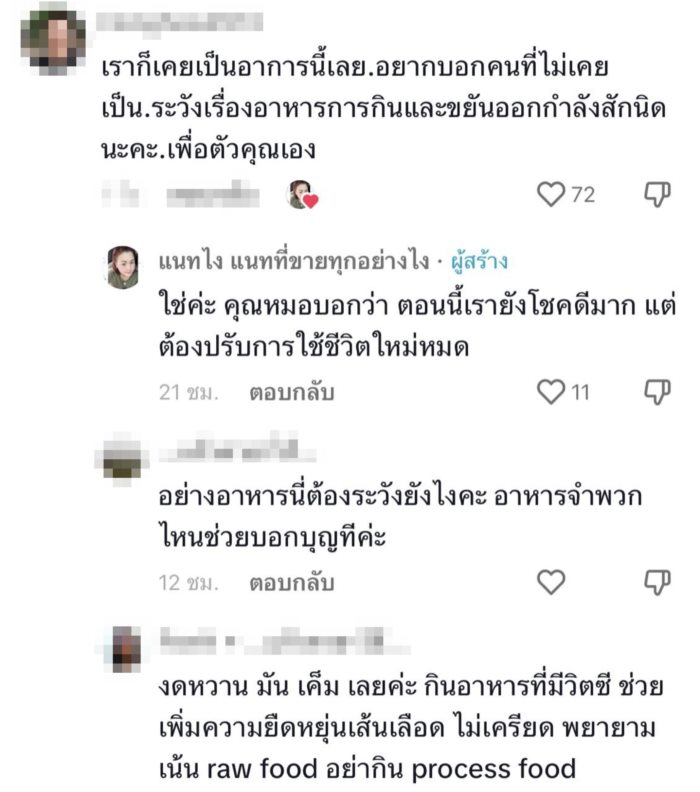Open the avatar of creator แนทไง

(123, 267)
